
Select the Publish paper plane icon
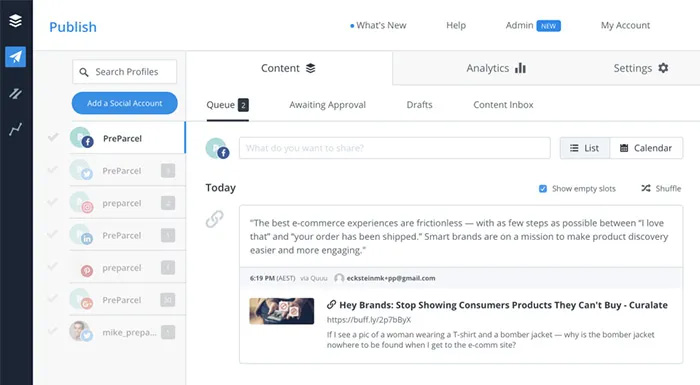tap(16, 57)
